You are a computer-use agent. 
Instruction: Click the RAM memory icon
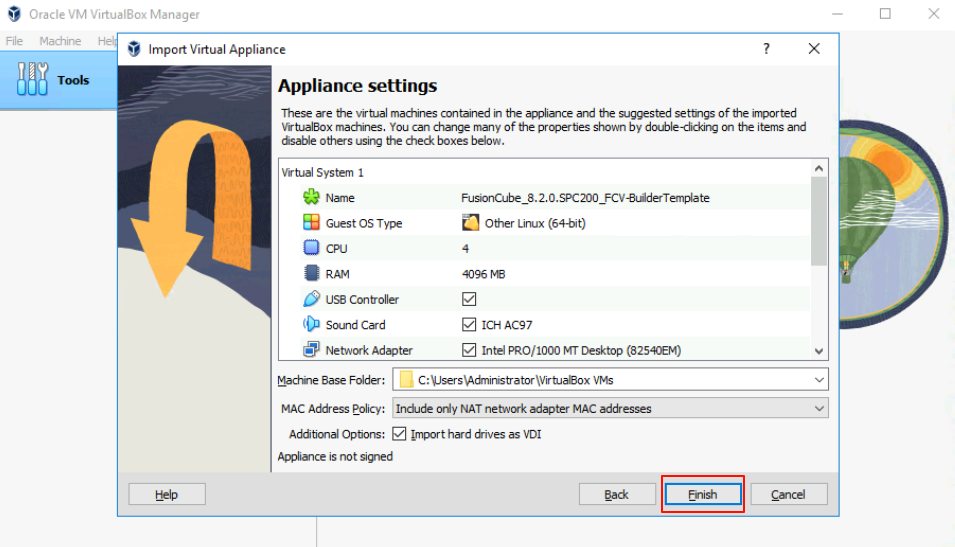(x=310, y=273)
